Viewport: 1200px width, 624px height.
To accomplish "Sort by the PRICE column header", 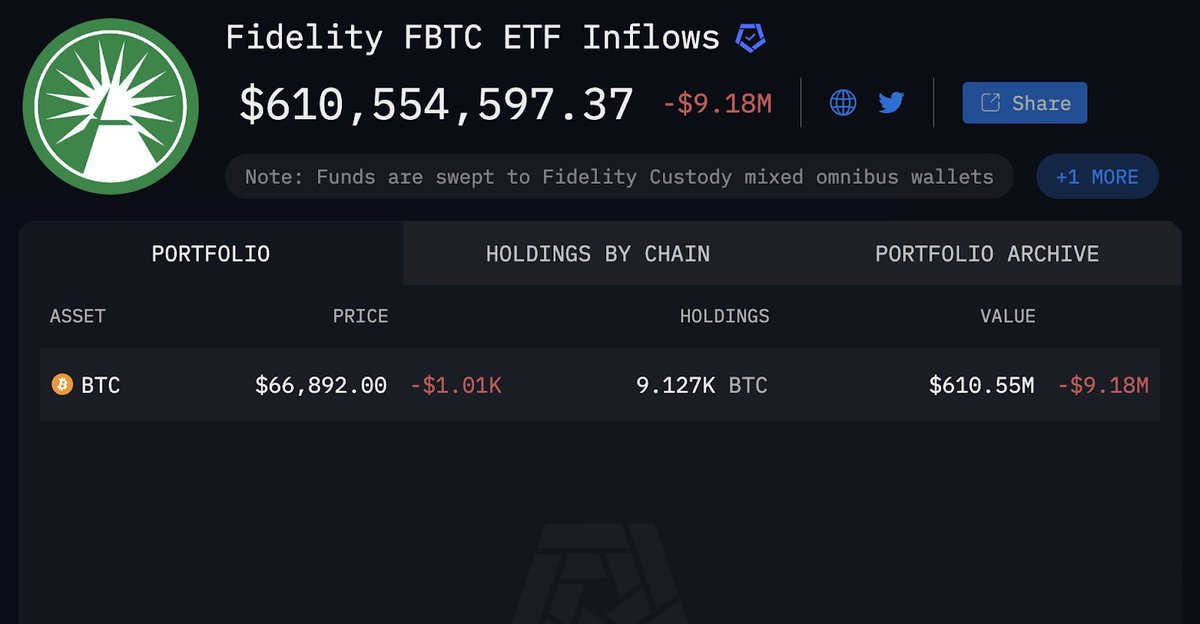I will point(360,316).
